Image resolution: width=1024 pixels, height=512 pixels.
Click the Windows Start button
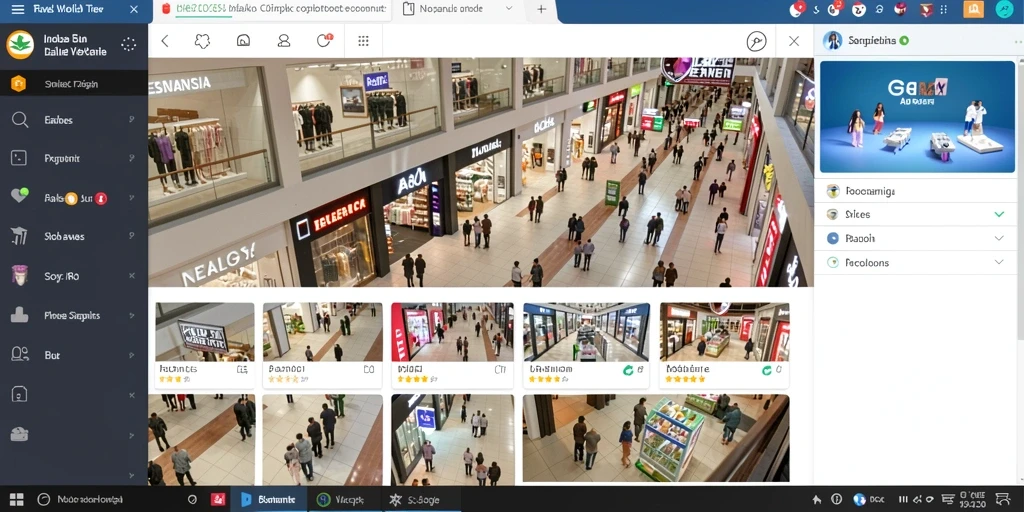click(16, 500)
